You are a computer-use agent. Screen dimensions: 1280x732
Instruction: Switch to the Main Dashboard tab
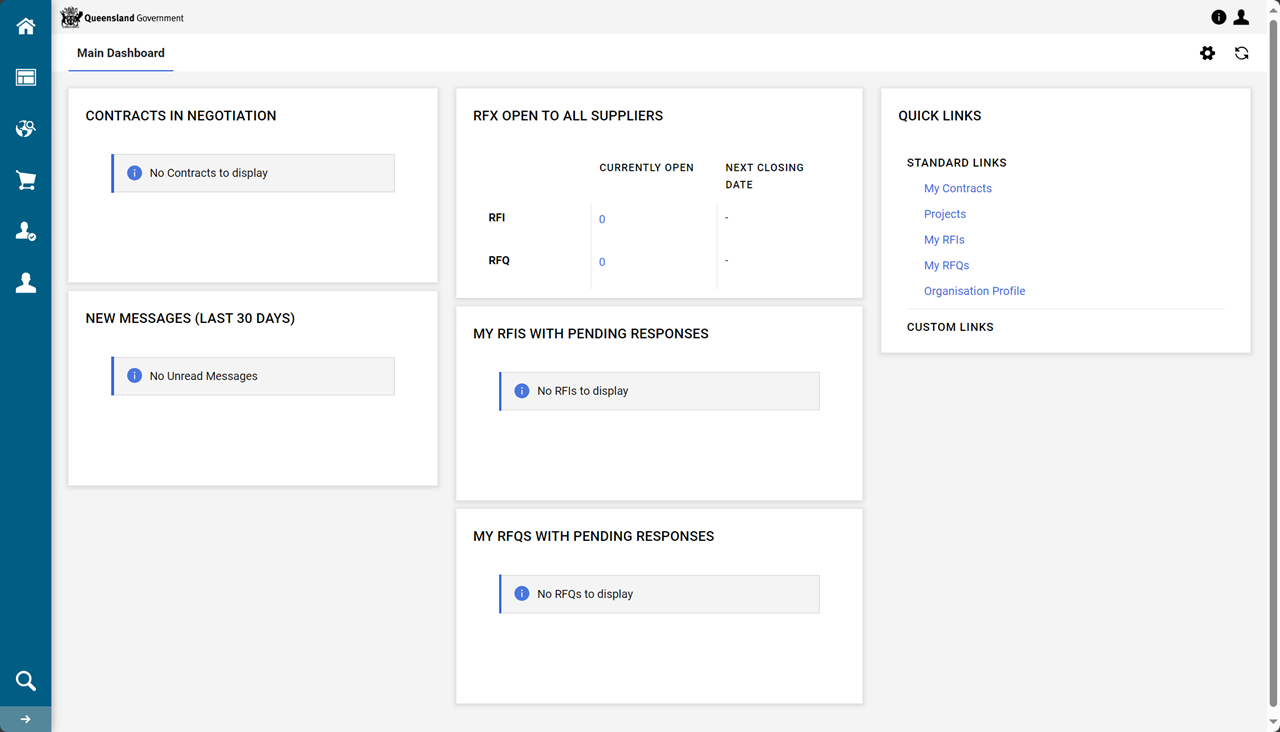[x=121, y=53]
